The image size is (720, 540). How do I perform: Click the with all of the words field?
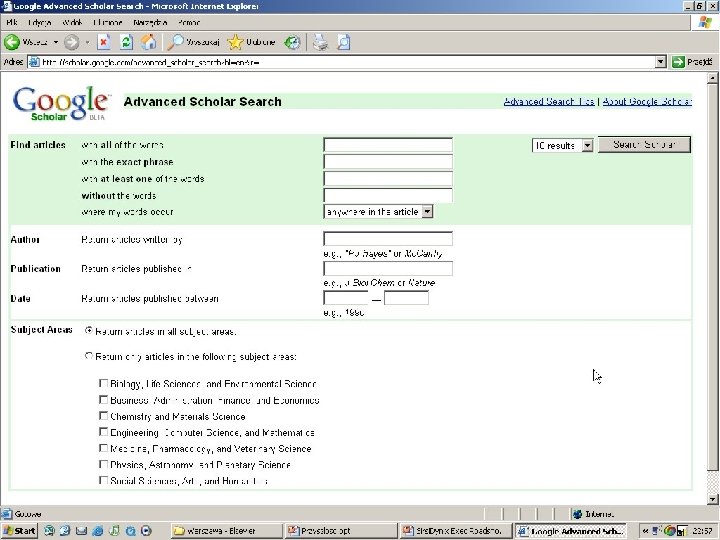click(x=388, y=145)
